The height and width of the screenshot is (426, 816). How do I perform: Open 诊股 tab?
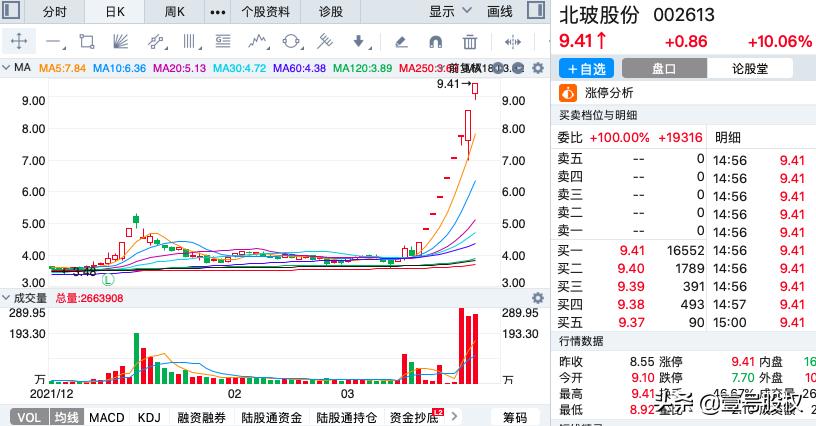(330, 11)
